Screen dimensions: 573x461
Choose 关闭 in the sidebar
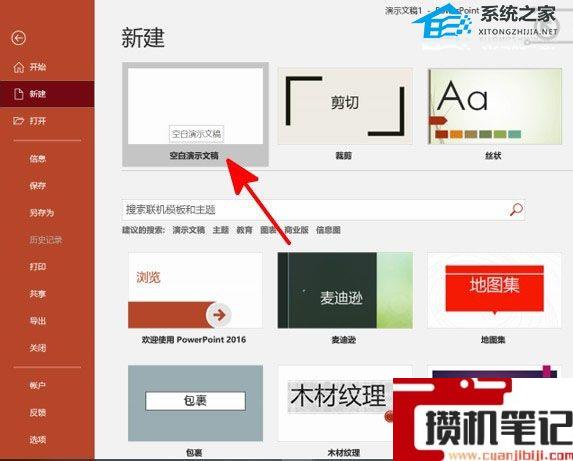click(38, 348)
